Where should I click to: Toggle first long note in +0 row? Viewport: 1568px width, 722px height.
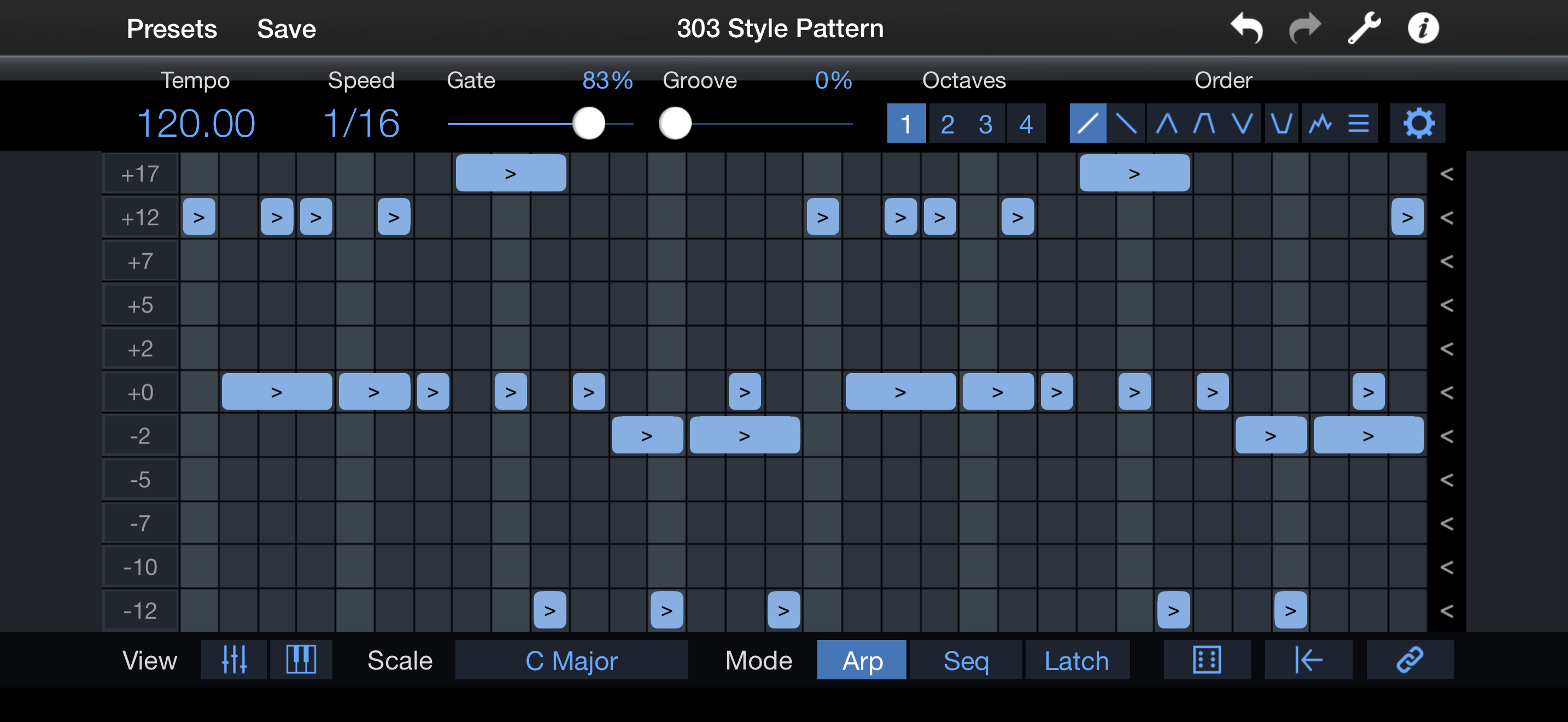277,392
